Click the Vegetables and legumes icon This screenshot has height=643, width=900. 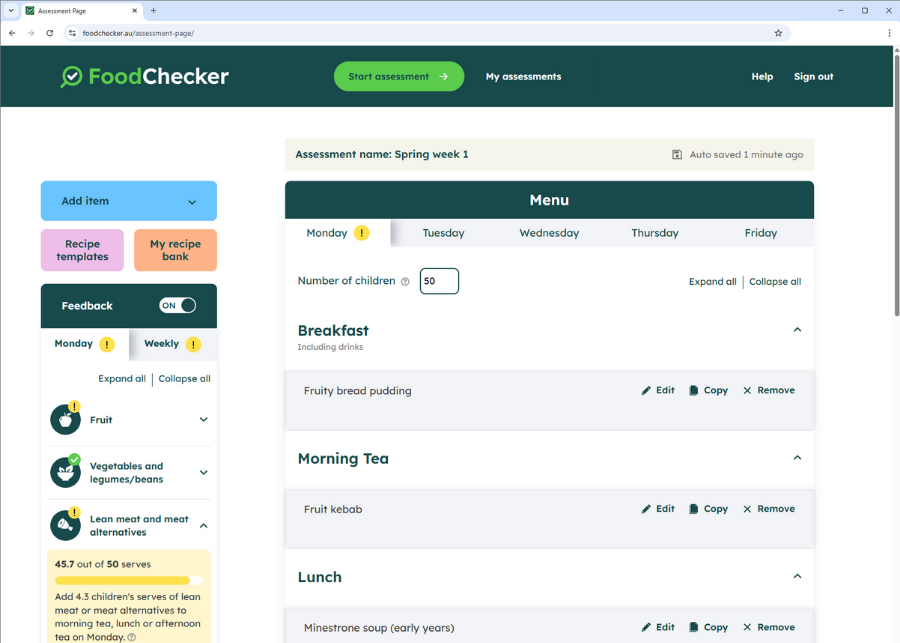pos(65,472)
